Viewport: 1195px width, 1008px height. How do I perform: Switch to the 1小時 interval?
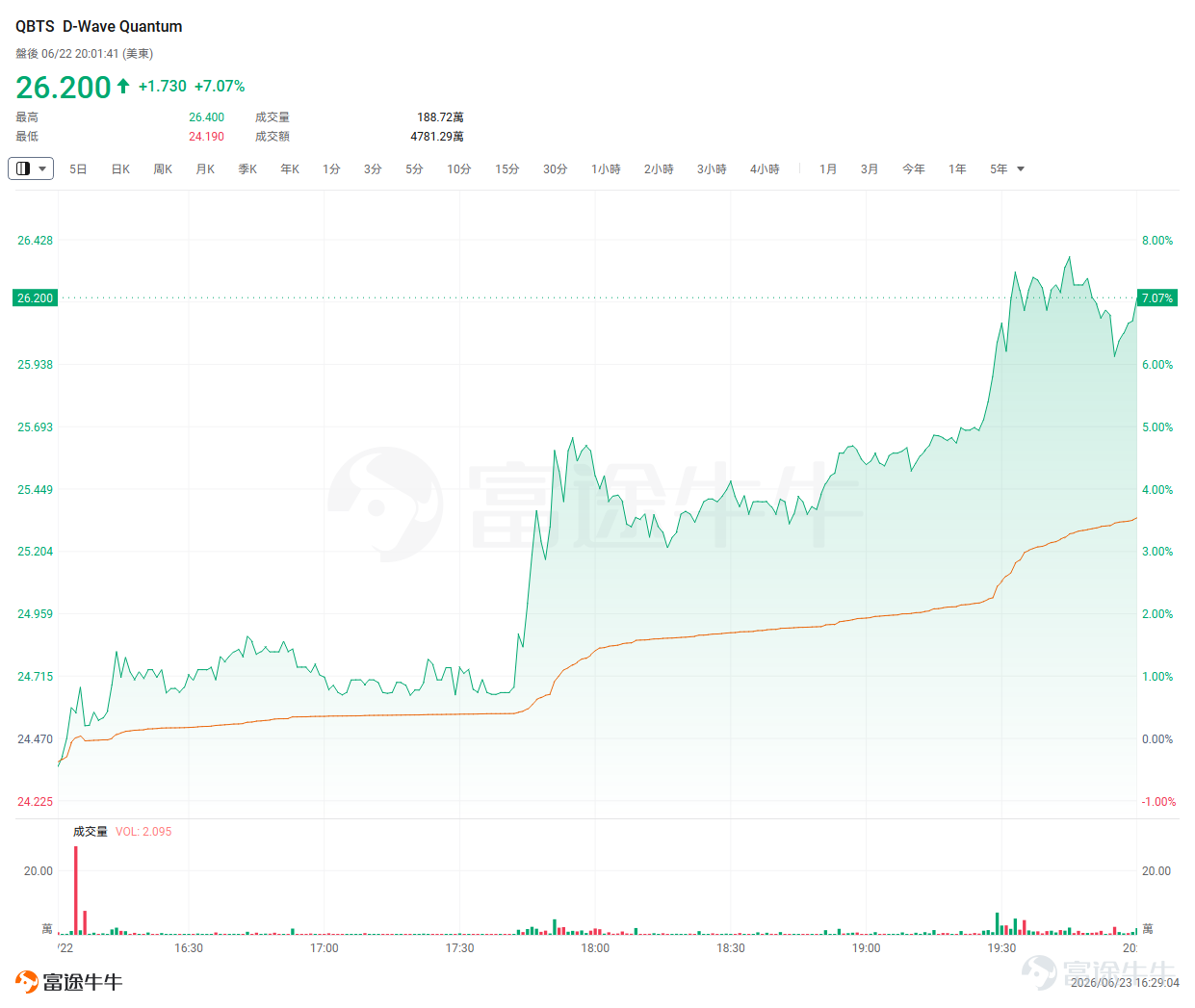[606, 169]
